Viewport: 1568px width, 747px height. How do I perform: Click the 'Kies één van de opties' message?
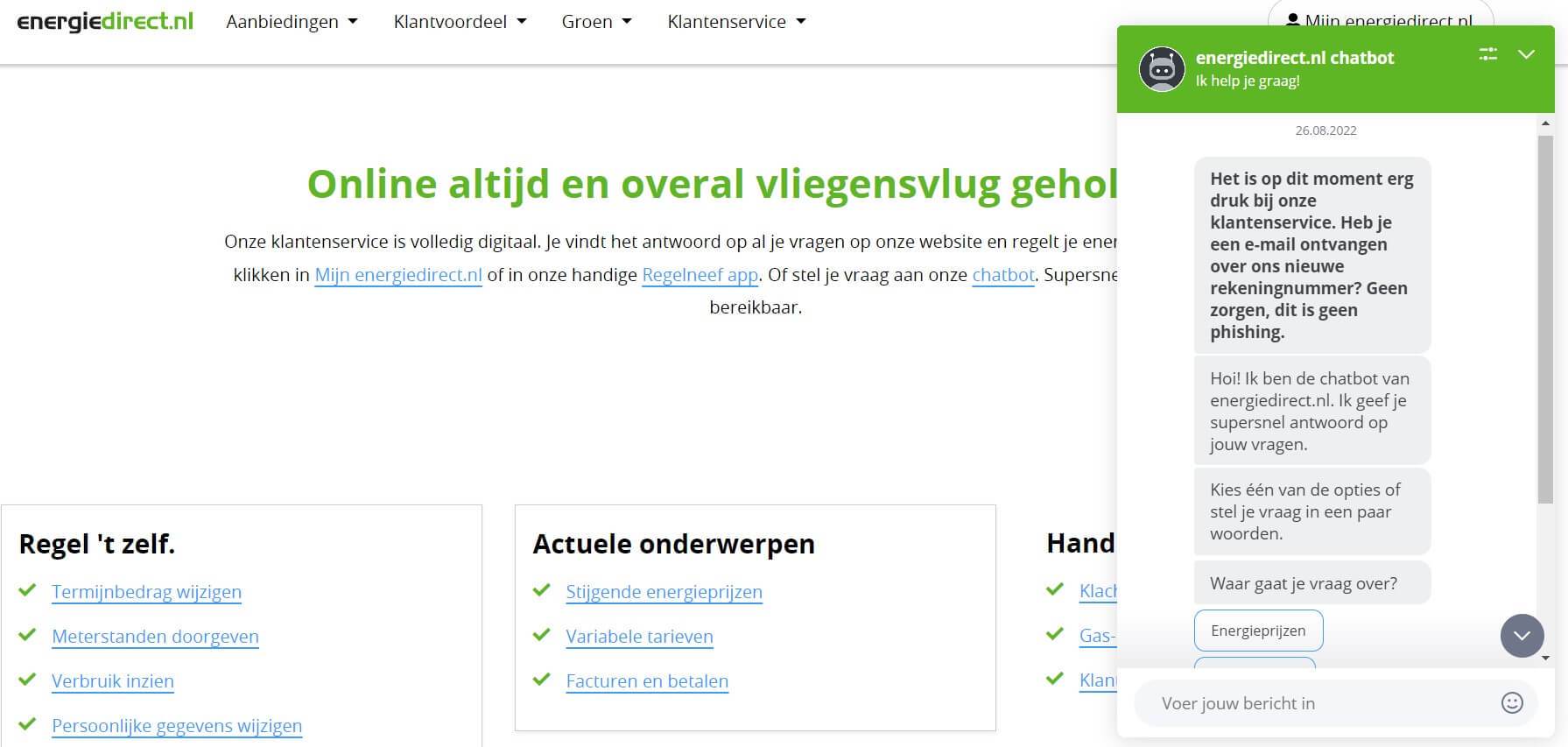(x=1311, y=511)
